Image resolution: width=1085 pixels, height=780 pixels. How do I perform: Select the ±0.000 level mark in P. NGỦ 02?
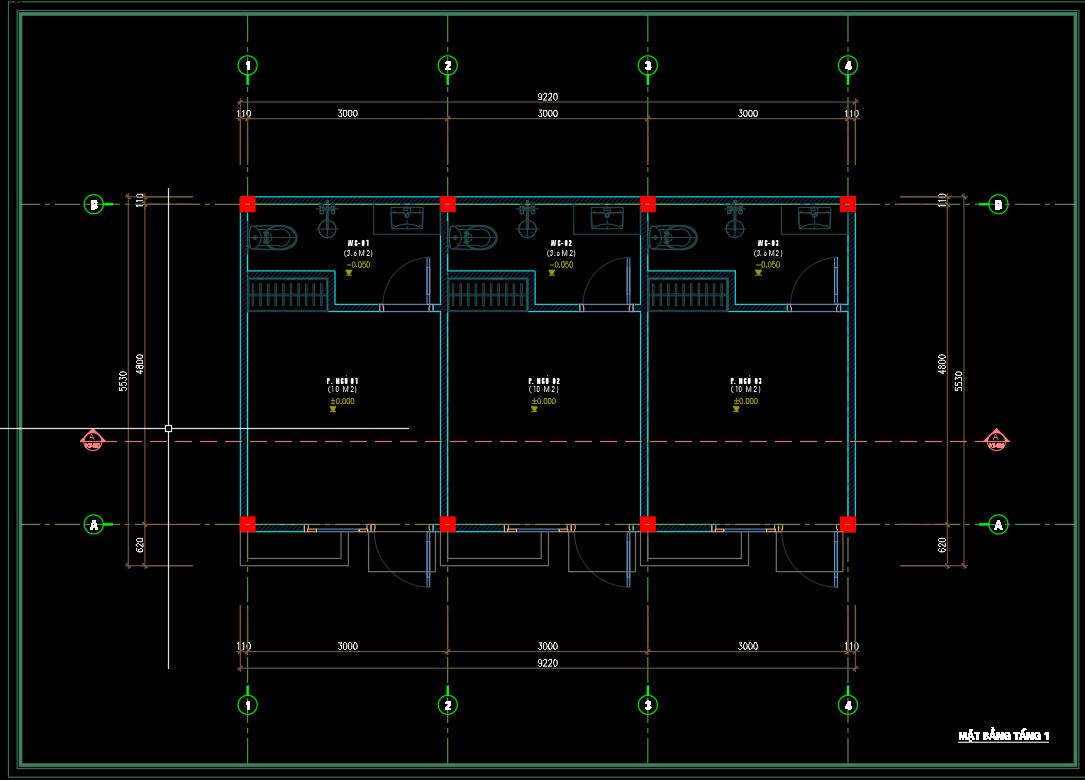(x=544, y=401)
